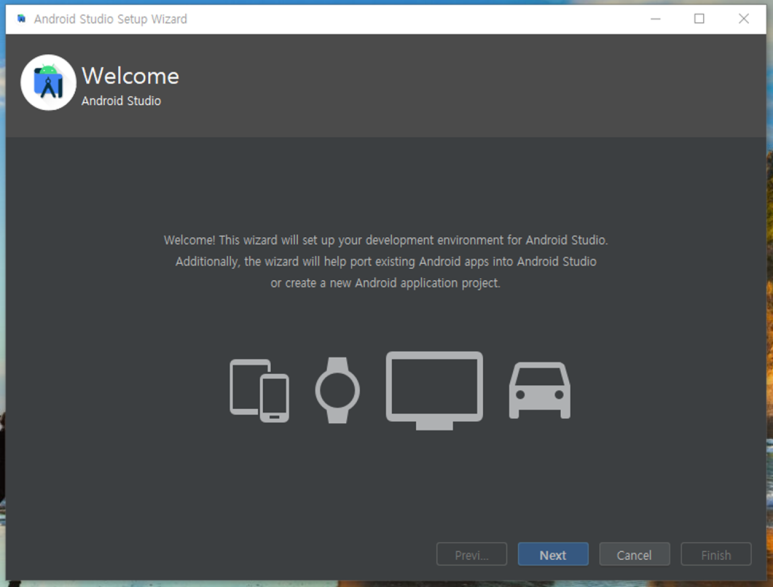Viewport: 773px width, 587px height.
Task: Click the phone and tablet icon
Action: tap(259, 390)
